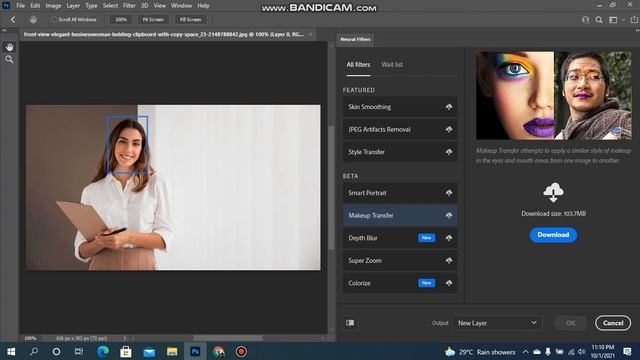Select the Zoom tool in left toolbar
Viewport: 640px width, 360px height.
(9, 60)
